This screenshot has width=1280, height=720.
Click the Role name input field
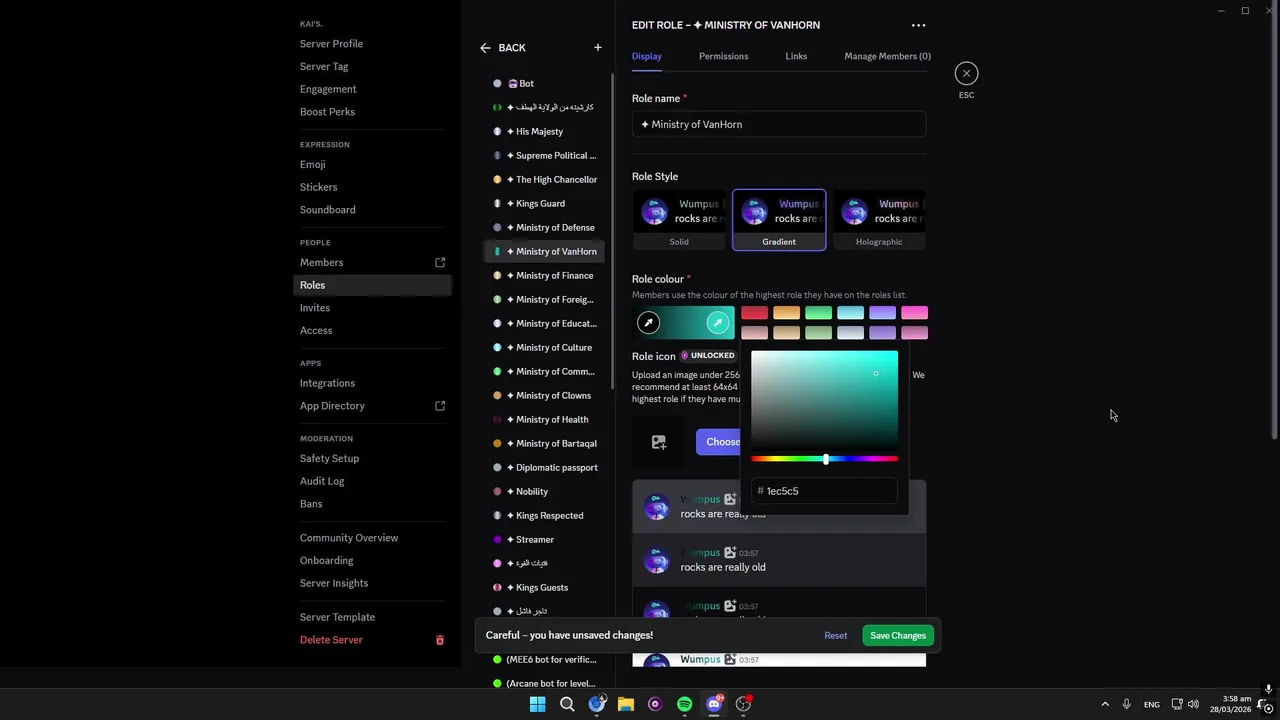tap(779, 124)
